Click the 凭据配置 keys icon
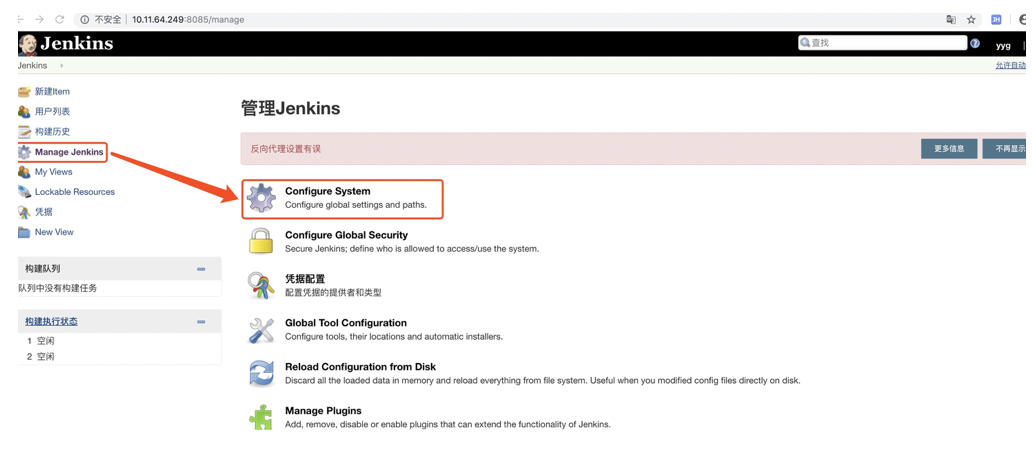Viewport: 1032px width, 464px height. pyautogui.click(x=261, y=286)
